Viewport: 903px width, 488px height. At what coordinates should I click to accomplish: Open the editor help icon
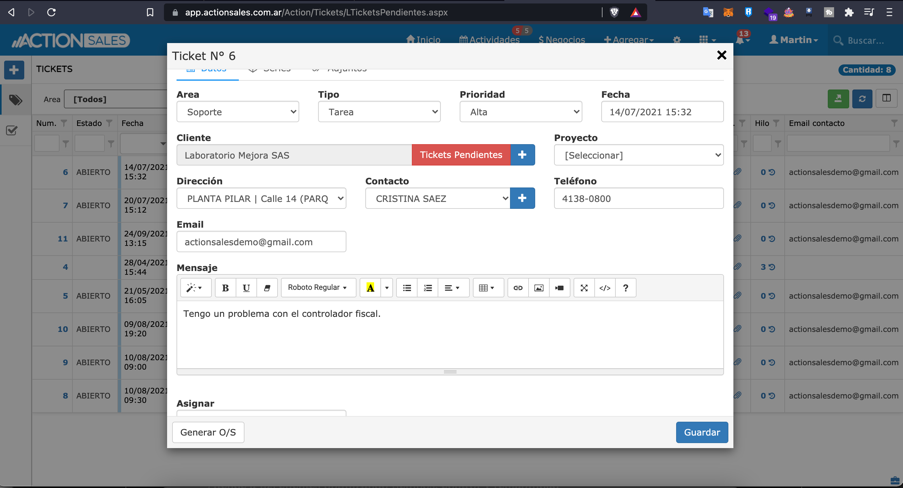pyautogui.click(x=626, y=288)
